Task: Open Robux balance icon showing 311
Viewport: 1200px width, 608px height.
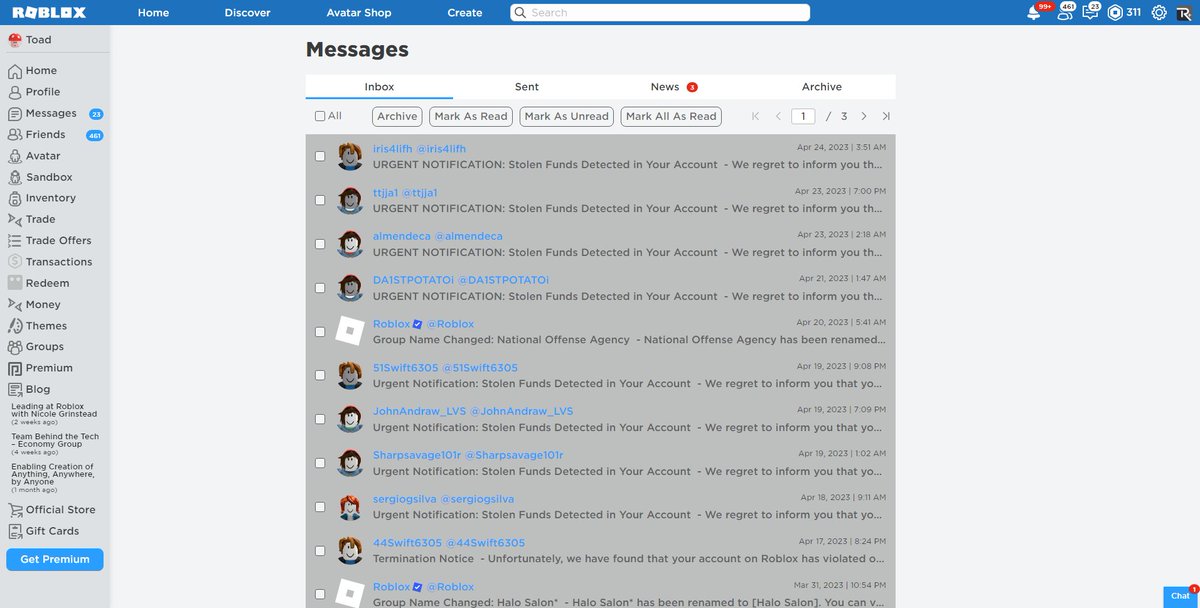Action: 1115,13
